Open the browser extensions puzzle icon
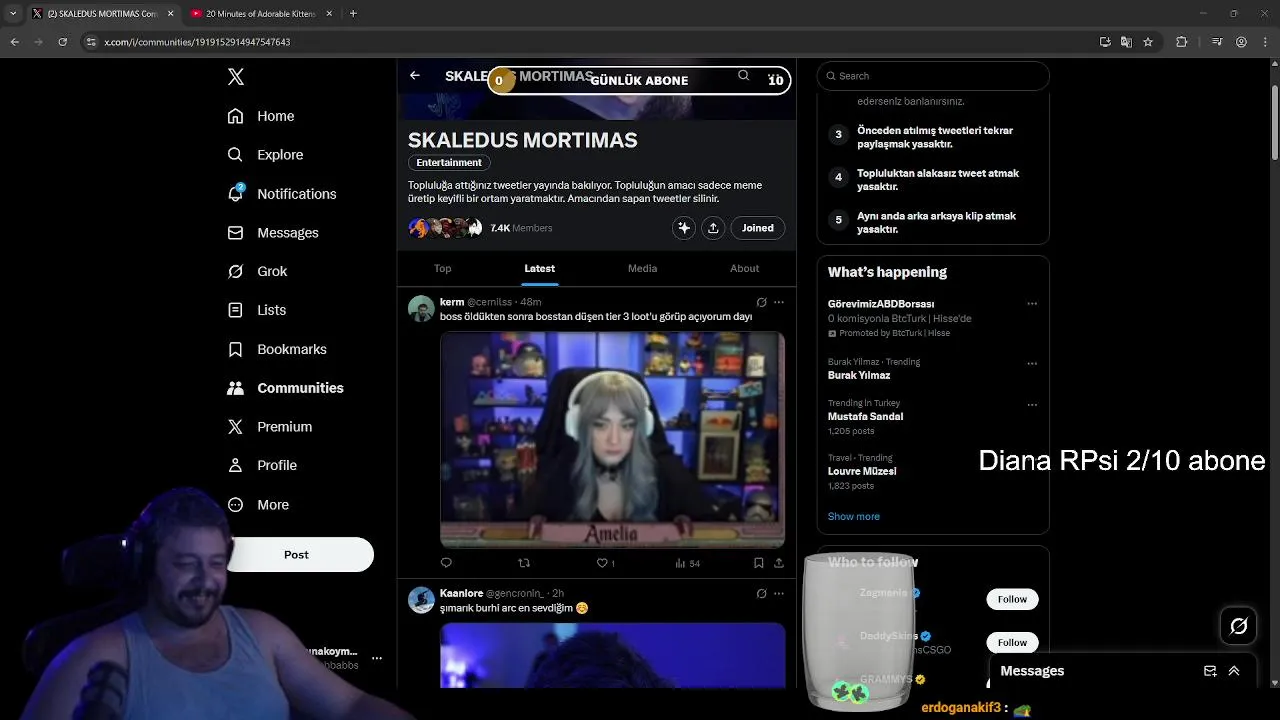1280x720 pixels. 1182,42
